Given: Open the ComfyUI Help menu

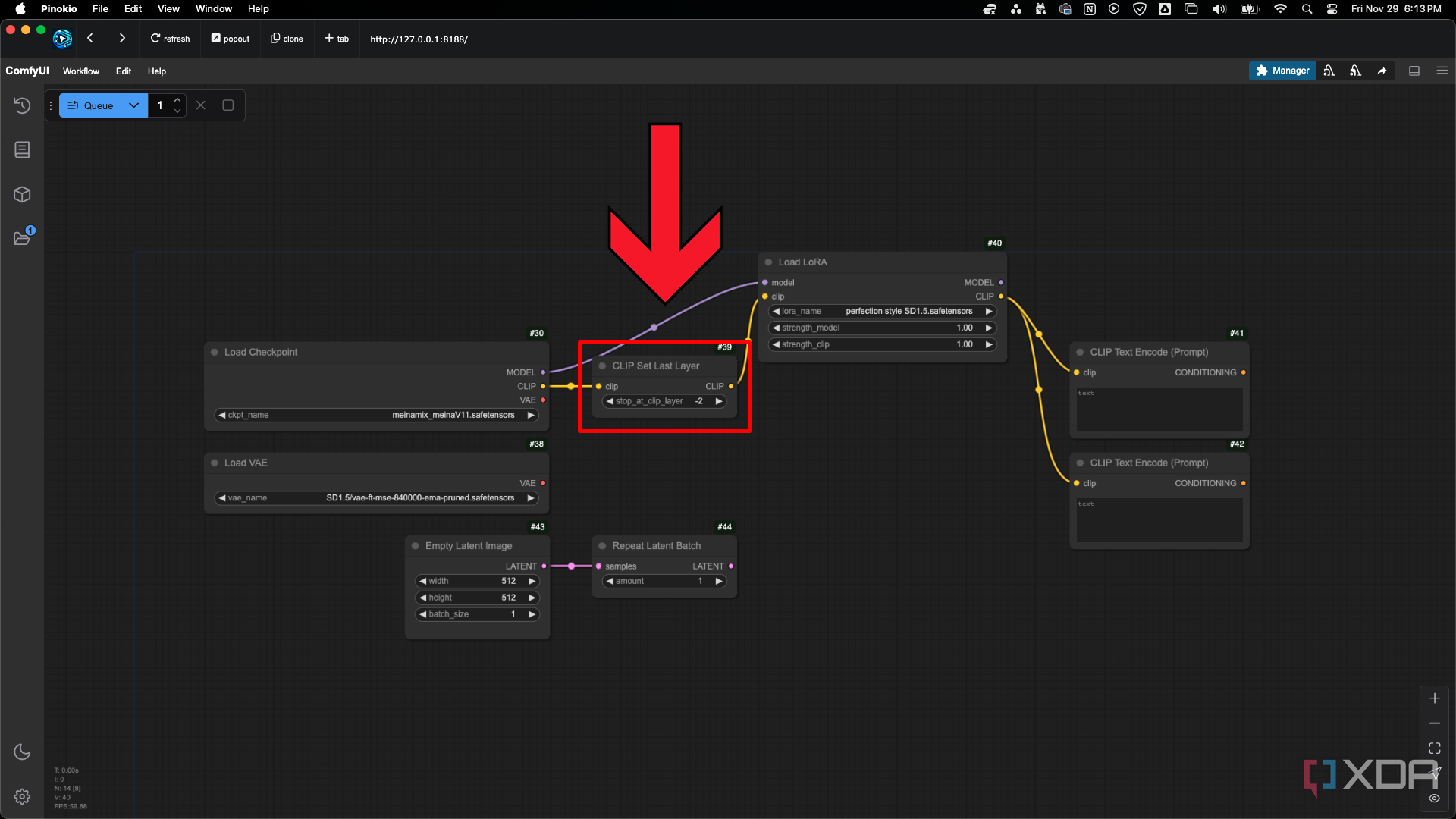Looking at the screenshot, I should [x=157, y=71].
